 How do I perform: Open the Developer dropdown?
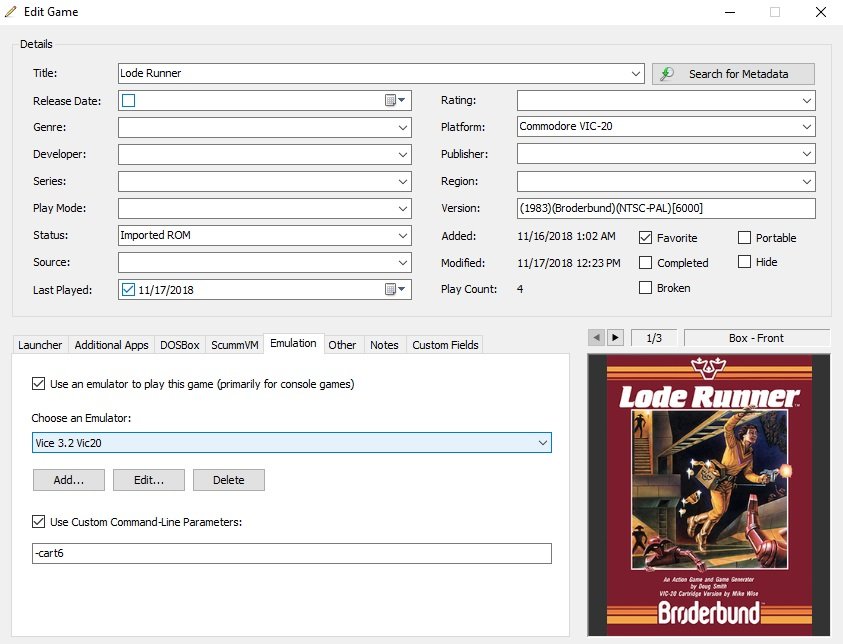[x=403, y=154]
